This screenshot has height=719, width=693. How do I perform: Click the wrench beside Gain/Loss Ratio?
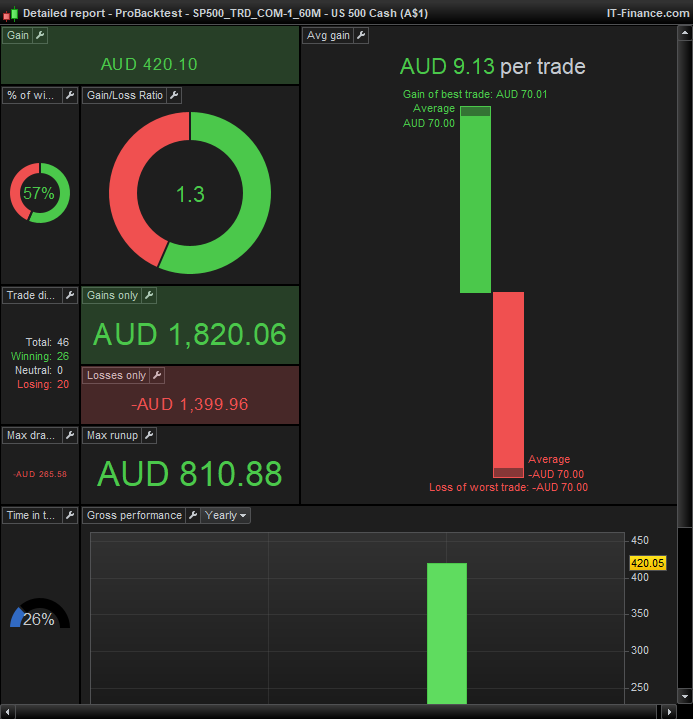click(x=173, y=95)
